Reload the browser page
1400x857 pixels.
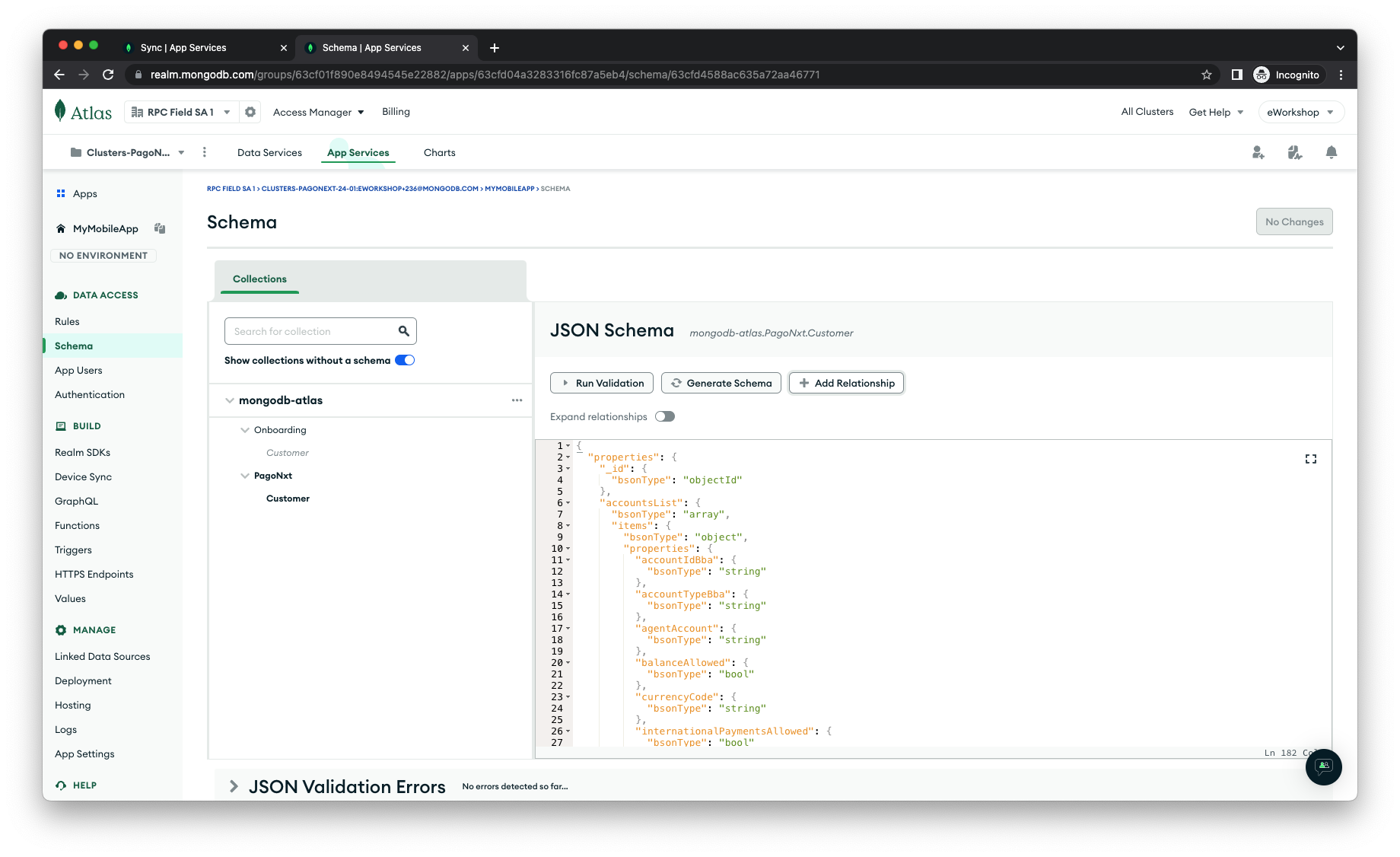pyautogui.click(x=108, y=75)
